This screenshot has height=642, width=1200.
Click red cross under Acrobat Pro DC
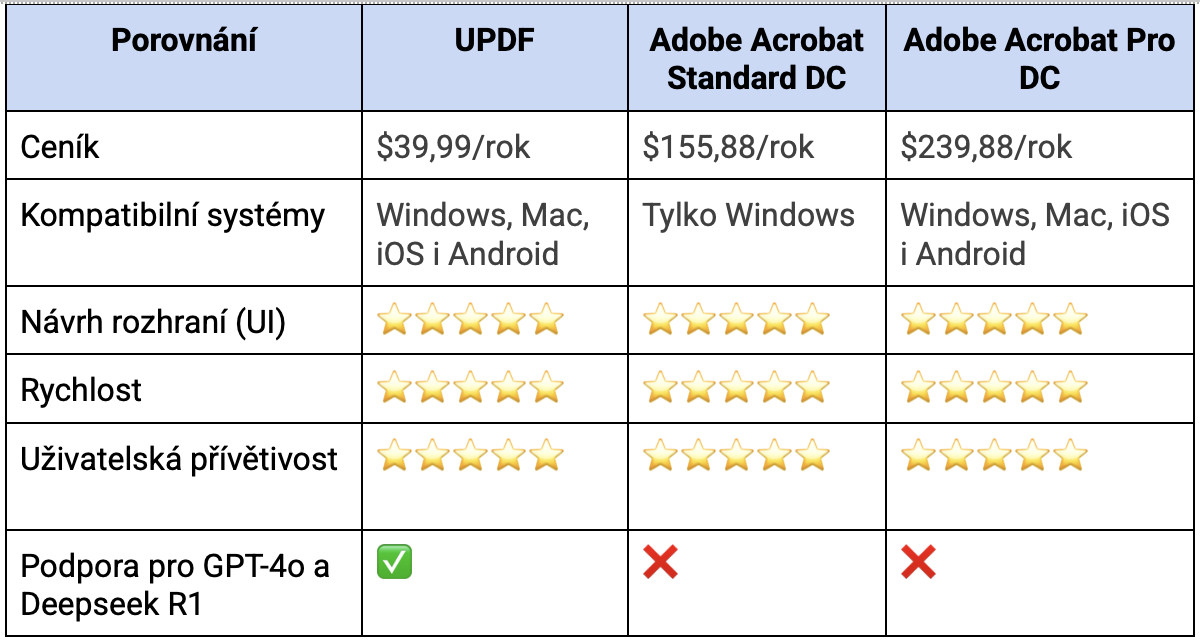918,563
